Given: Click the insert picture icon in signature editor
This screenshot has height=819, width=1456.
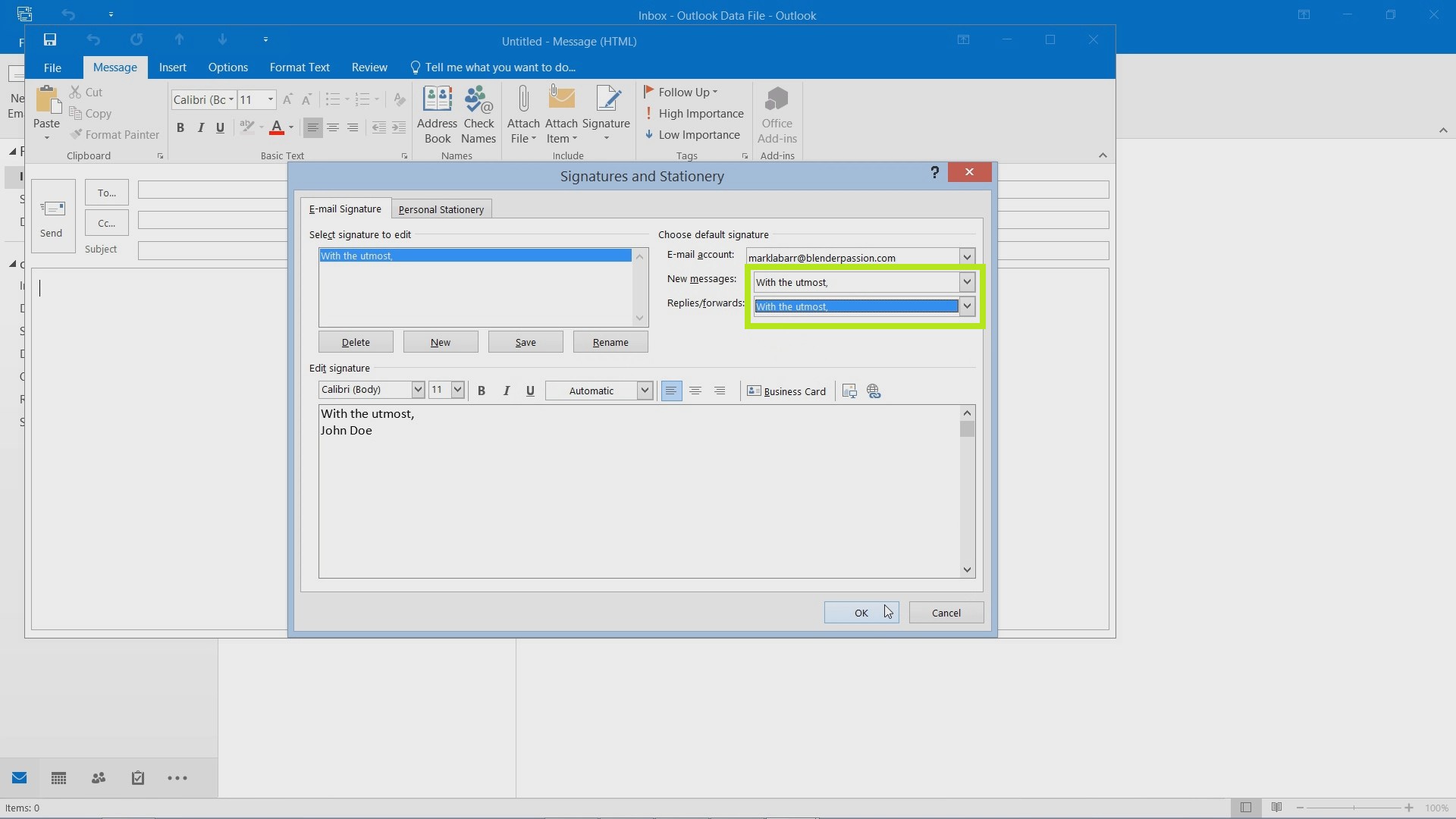Looking at the screenshot, I should (x=848, y=390).
